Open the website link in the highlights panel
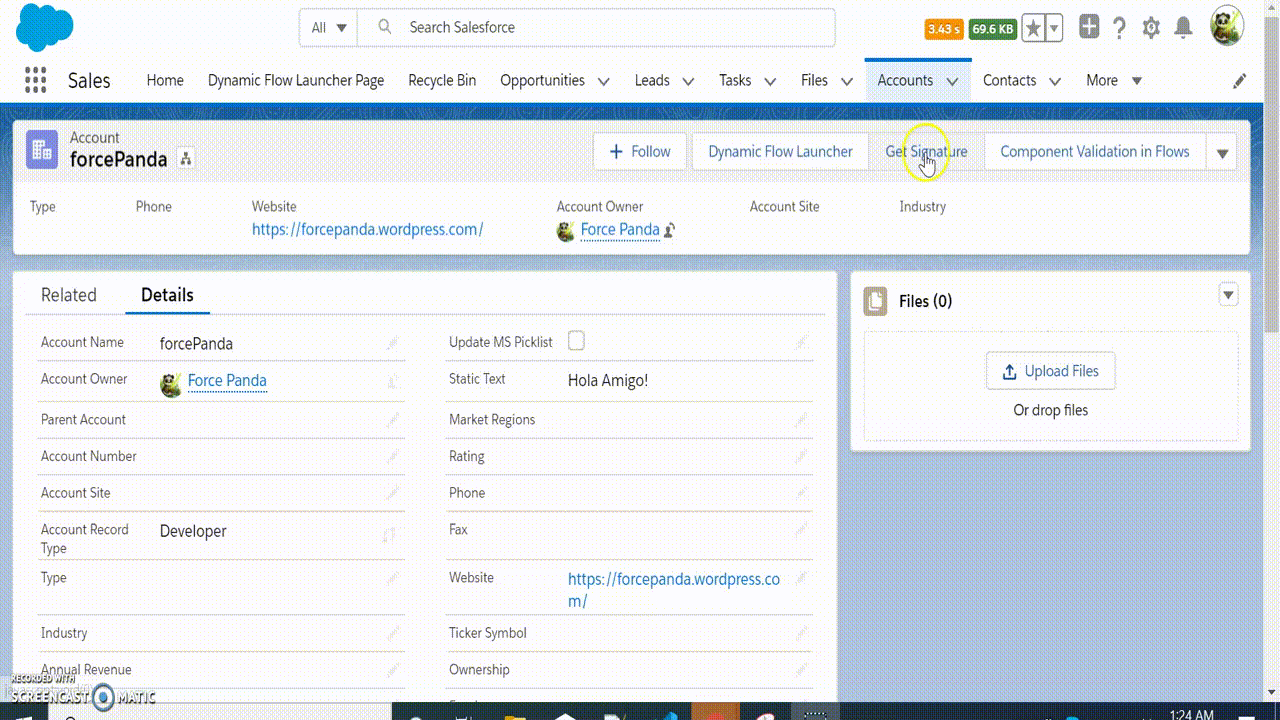 click(367, 230)
